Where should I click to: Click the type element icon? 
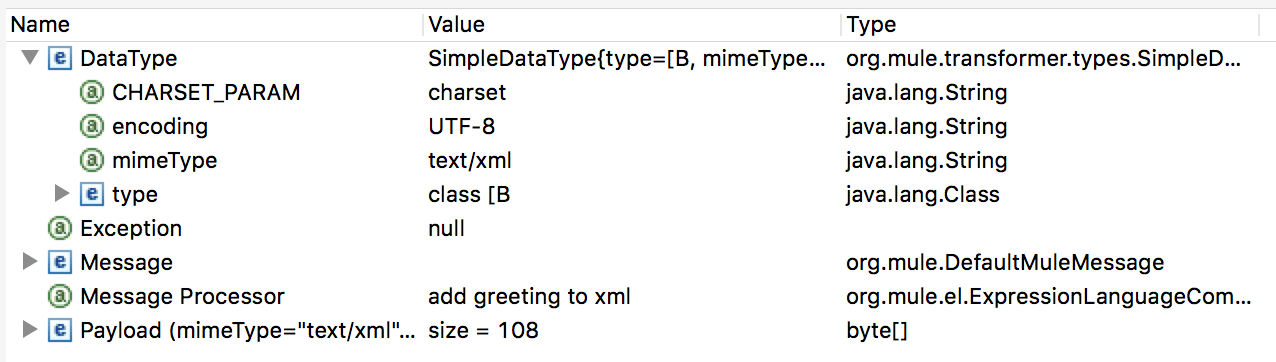coord(91,194)
